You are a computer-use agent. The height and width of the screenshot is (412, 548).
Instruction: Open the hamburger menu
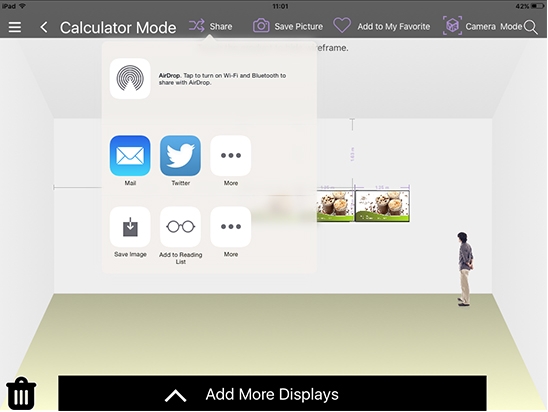click(15, 27)
